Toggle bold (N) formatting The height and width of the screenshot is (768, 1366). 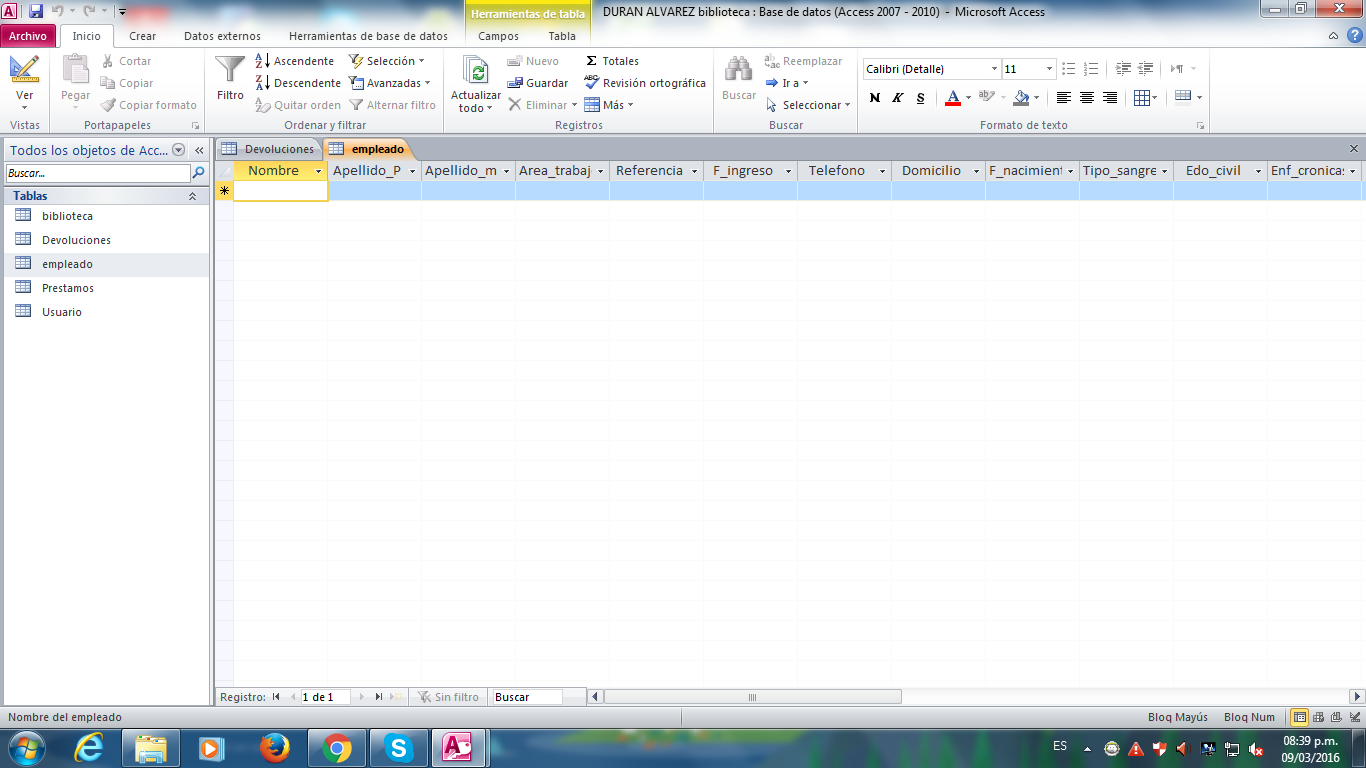875,98
